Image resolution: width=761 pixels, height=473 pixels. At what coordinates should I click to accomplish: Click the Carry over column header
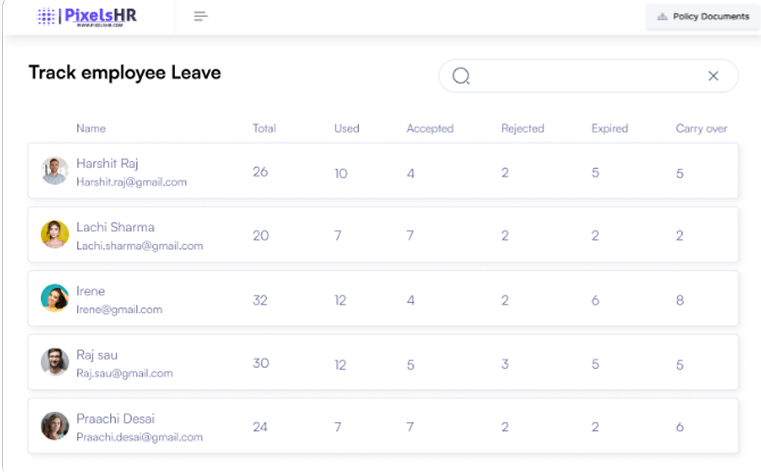(701, 129)
